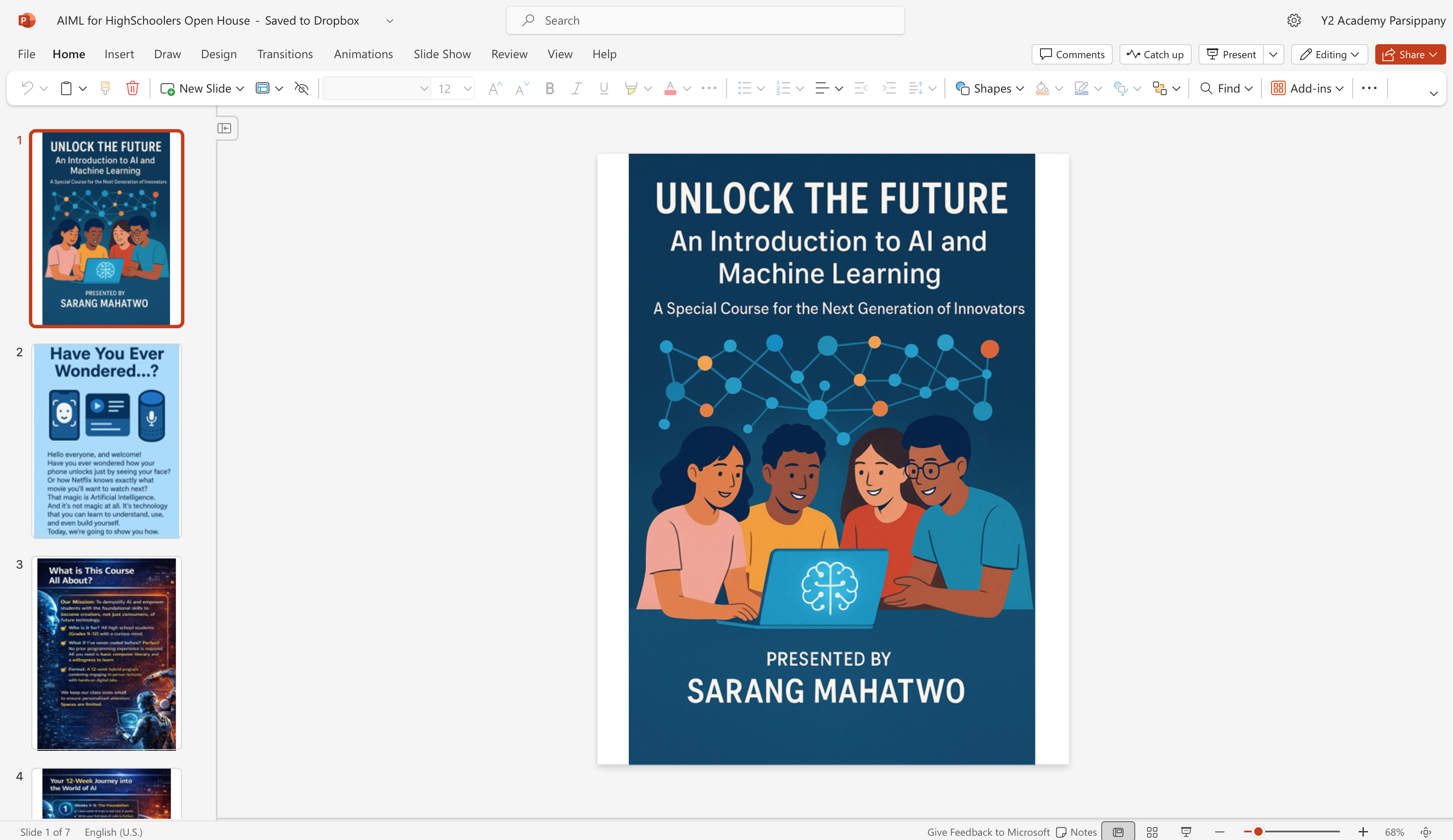
Task: Click the Shapes gallery icon
Action: tap(962, 88)
